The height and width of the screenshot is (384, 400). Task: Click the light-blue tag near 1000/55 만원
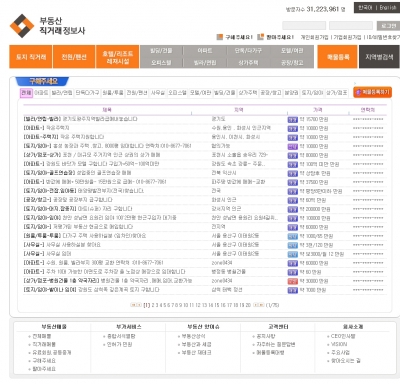(x=292, y=236)
